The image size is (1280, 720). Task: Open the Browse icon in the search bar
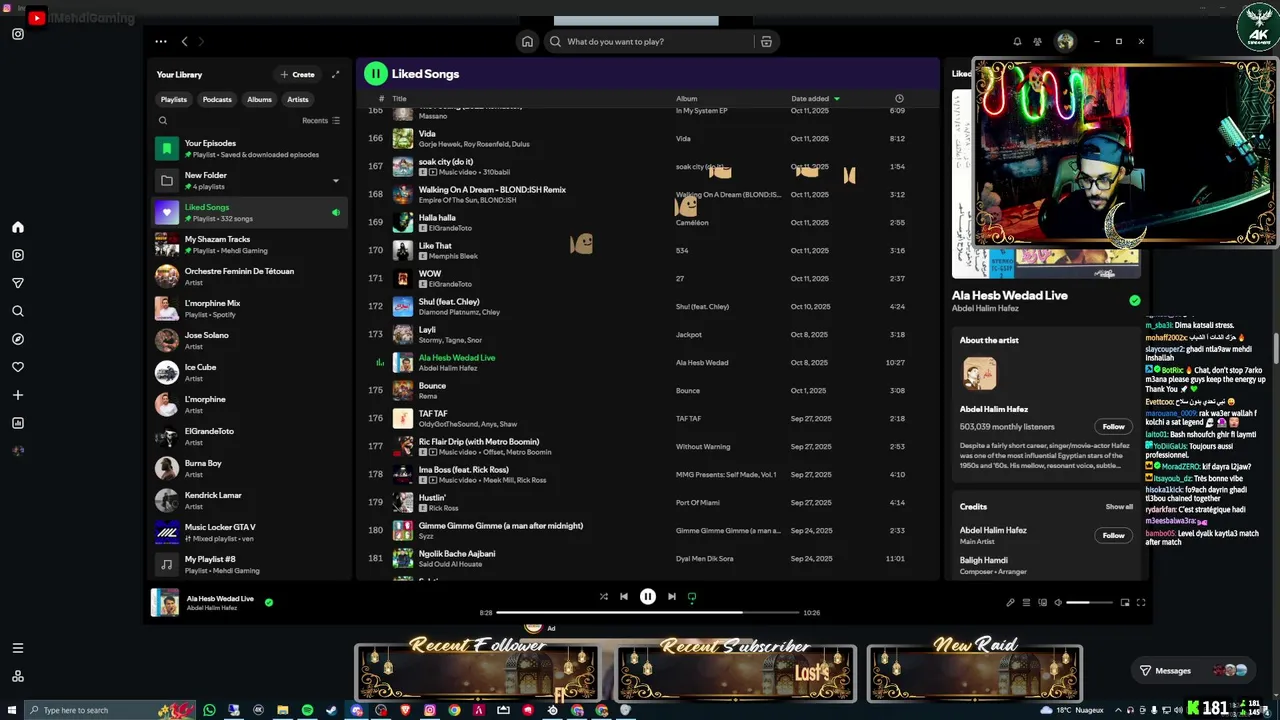[766, 42]
